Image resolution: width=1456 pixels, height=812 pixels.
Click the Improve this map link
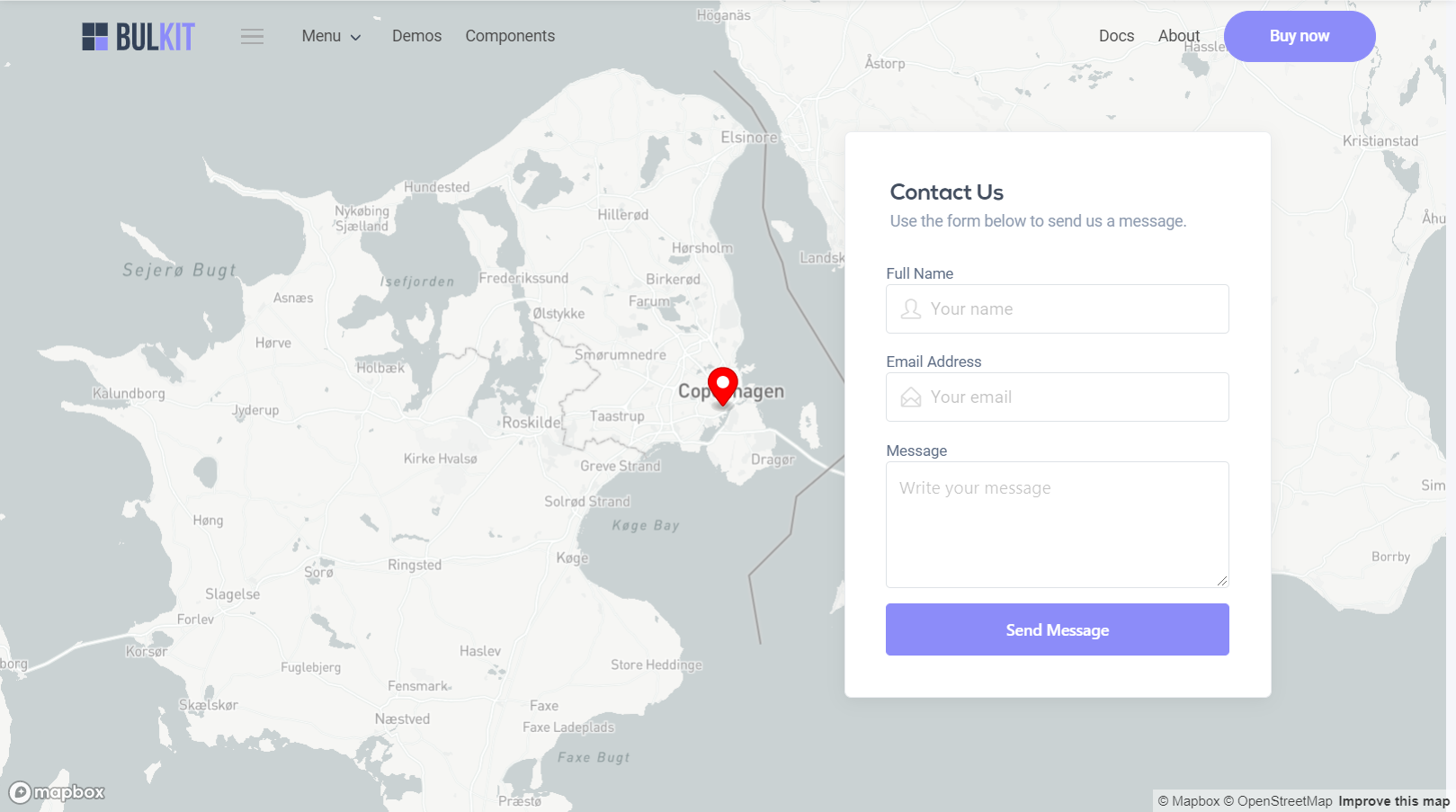pos(1393,801)
